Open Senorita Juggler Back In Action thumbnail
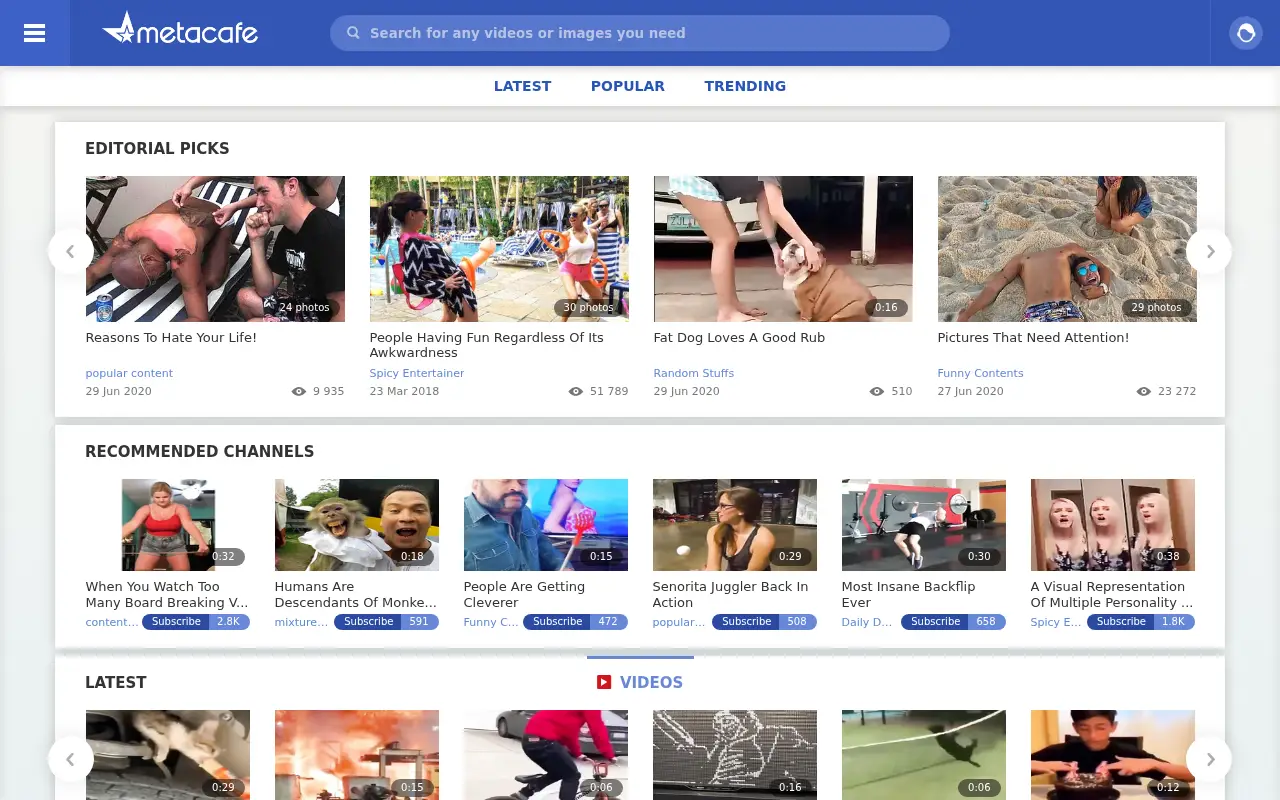Image resolution: width=1280 pixels, height=800 pixels. point(735,525)
